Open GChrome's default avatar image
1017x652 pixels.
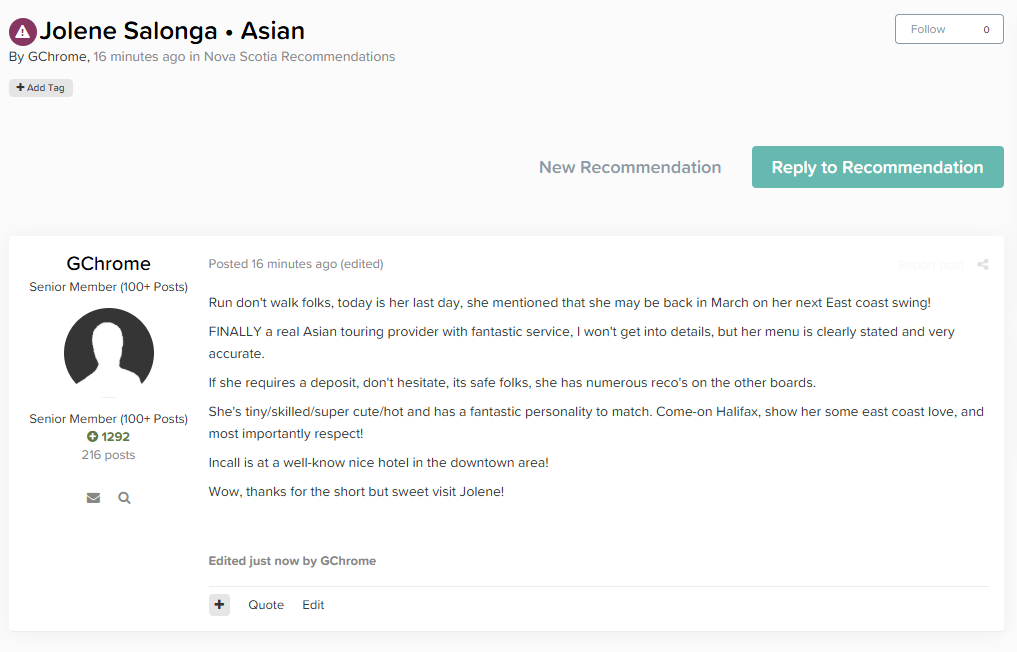[108, 352]
